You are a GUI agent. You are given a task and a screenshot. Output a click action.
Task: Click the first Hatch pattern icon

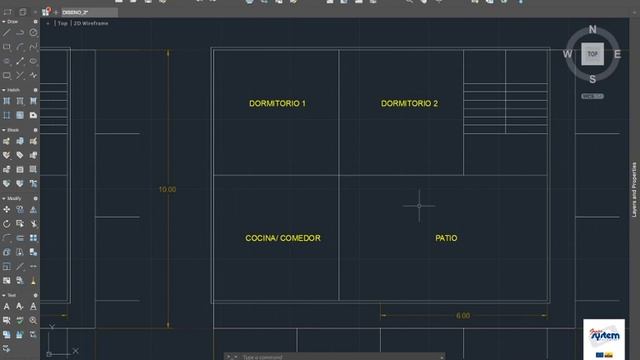pyautogui.click(x=7, y=101)
